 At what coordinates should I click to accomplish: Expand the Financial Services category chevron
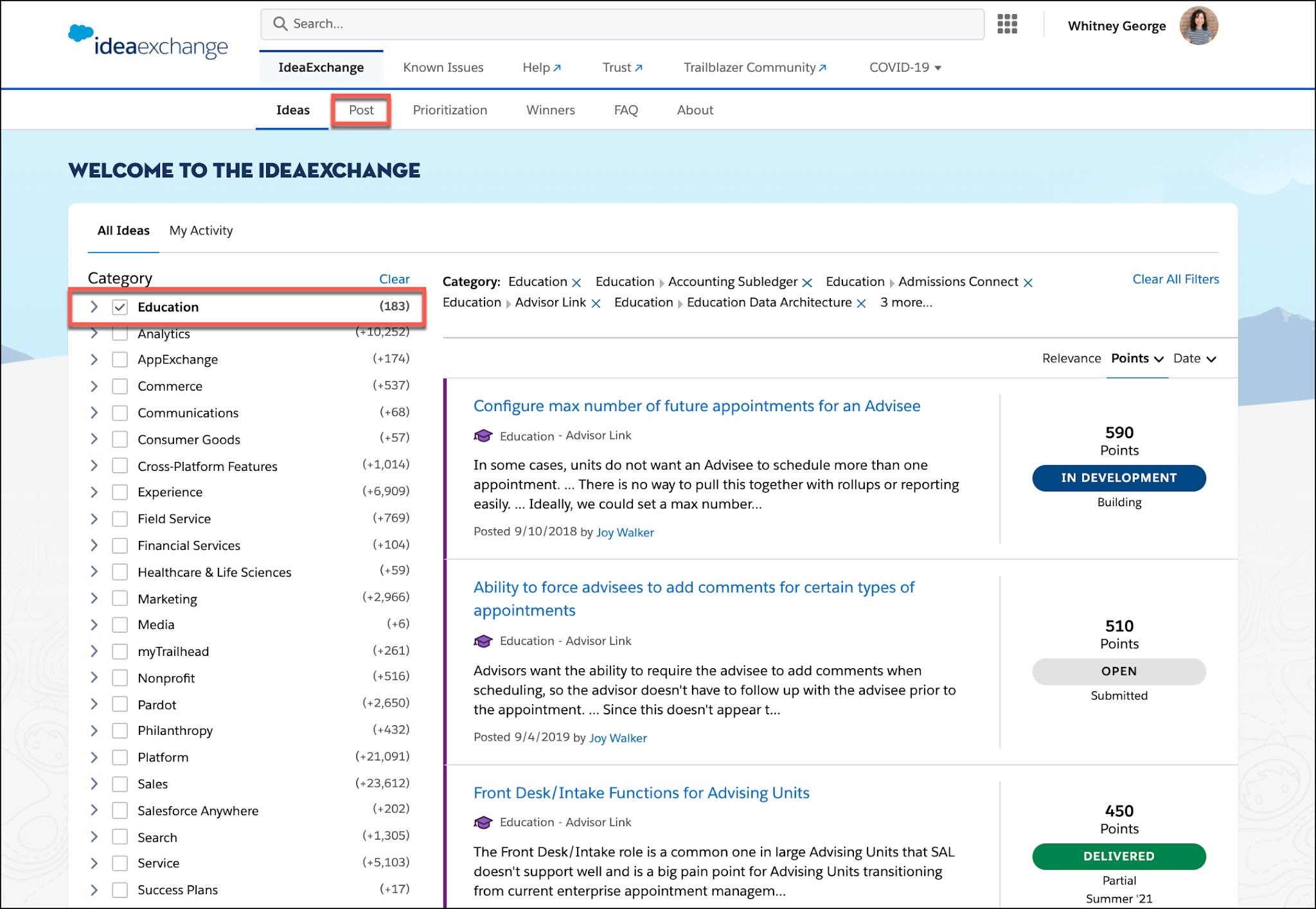94,545
